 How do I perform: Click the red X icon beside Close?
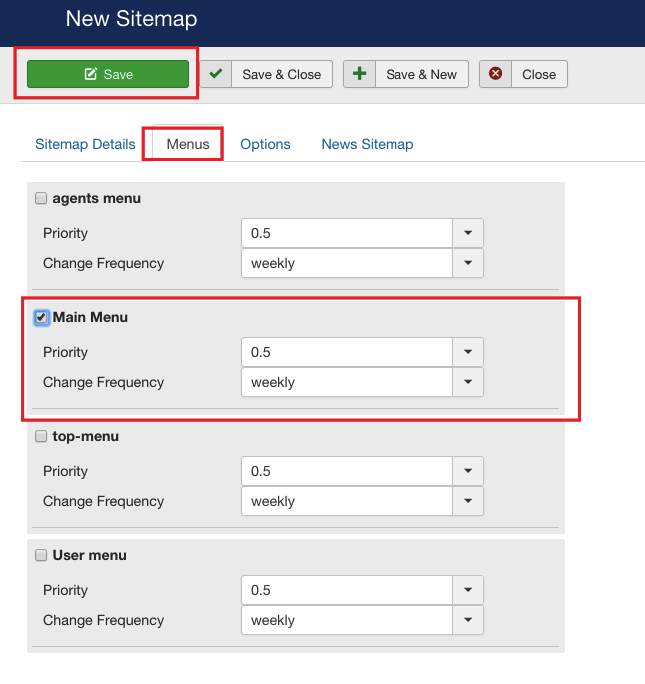495,74
